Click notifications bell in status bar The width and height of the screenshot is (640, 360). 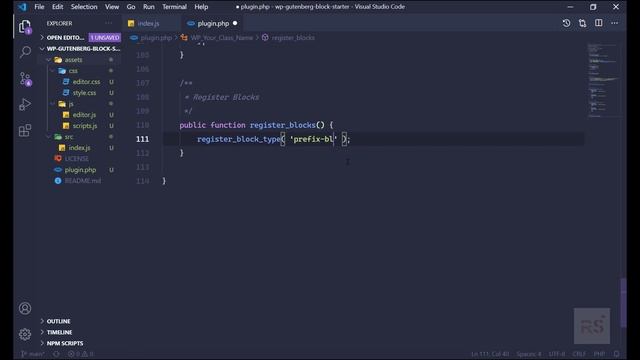[617, 354]
